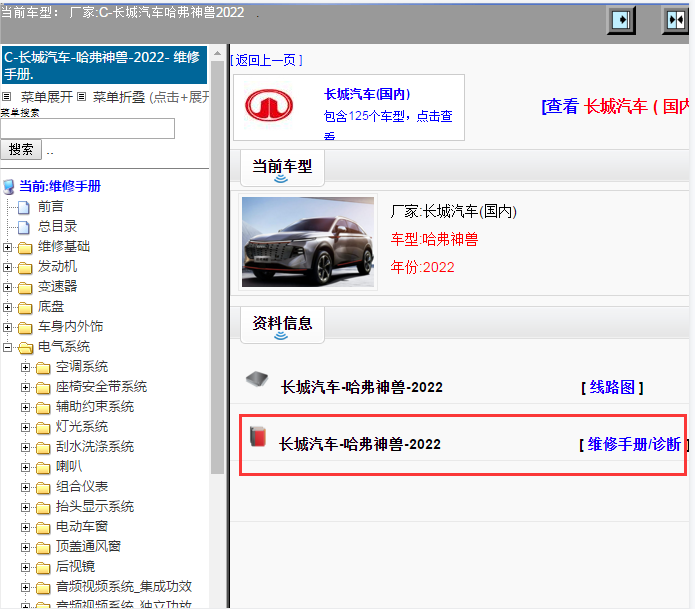
Task: Open 前言 in the tree
Action: point(51,207)
